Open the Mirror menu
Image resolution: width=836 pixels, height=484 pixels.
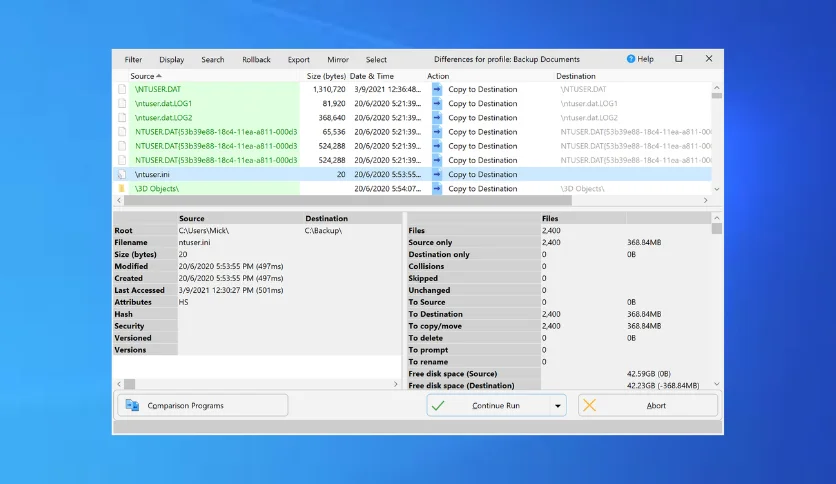[x=338, y=60]
